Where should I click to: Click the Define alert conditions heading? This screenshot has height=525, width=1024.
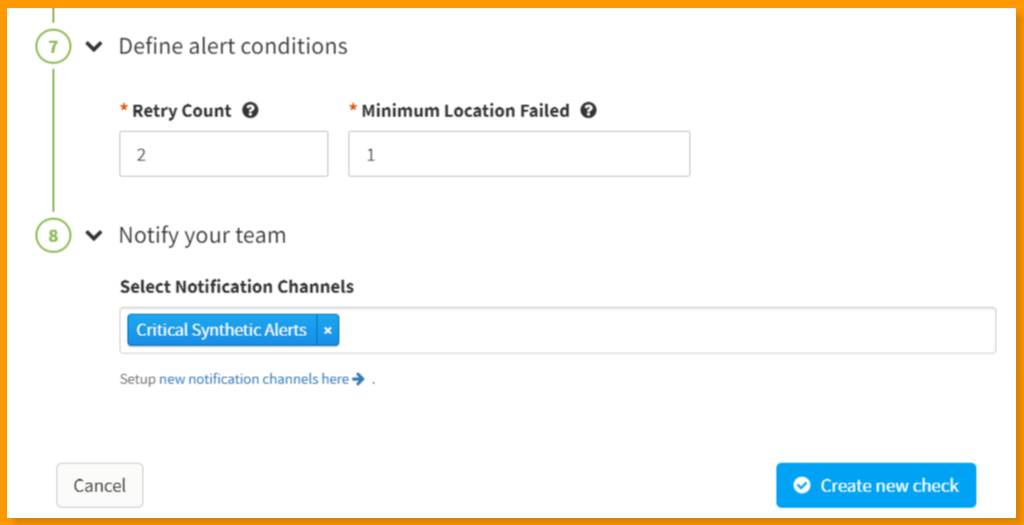pos(233,46)
